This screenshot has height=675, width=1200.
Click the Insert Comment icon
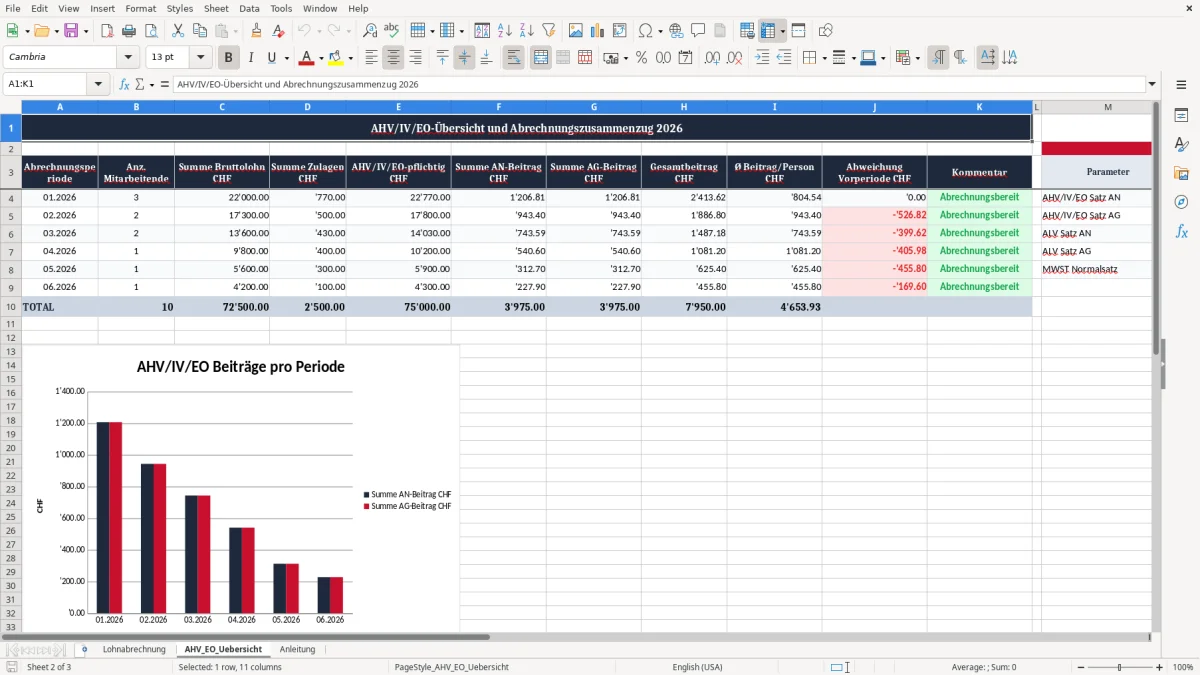coord(698,31)
